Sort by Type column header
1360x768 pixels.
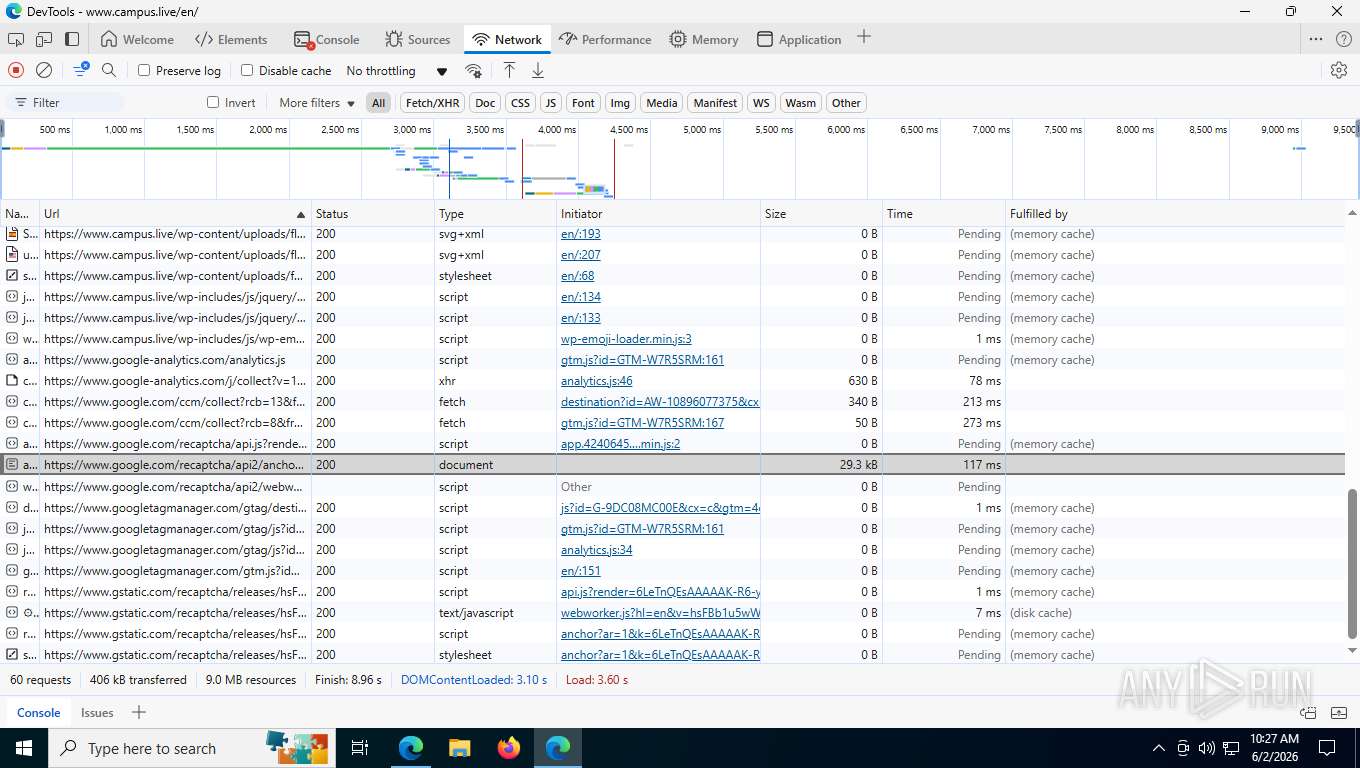(x=496, y=214)
